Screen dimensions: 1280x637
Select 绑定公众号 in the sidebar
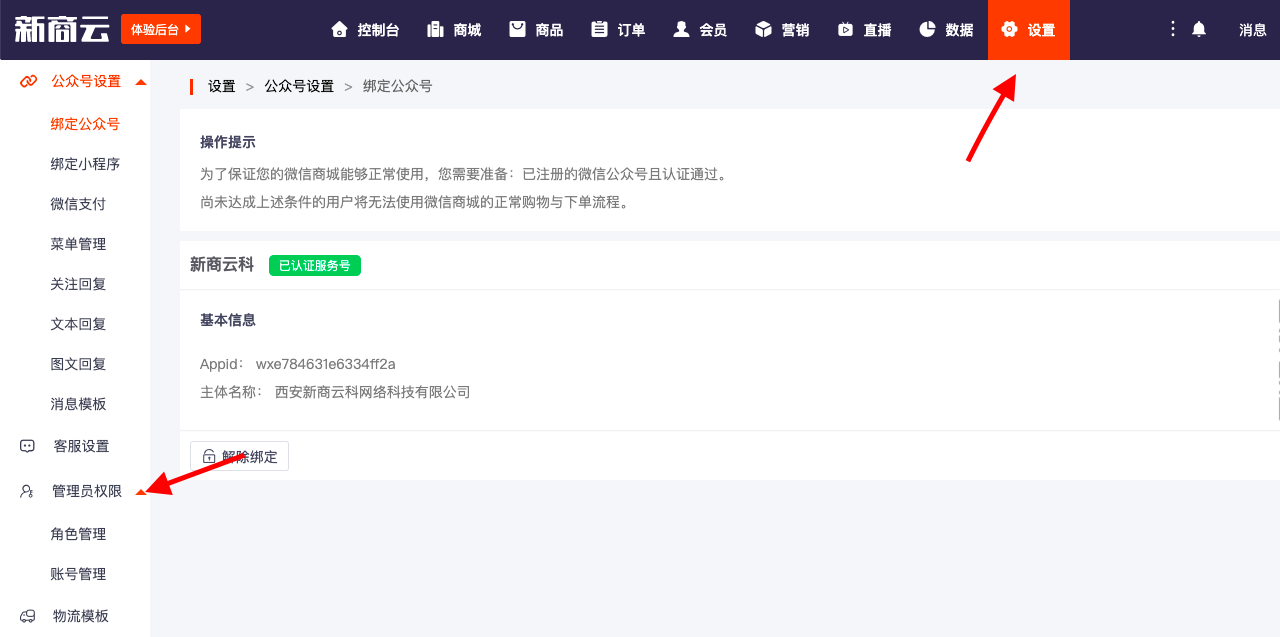tap(85, 124)
